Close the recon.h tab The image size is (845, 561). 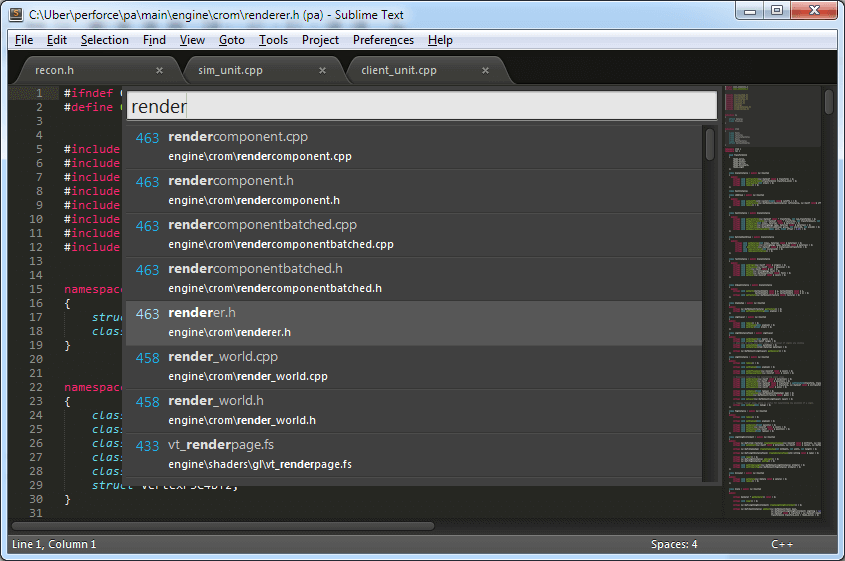(159, 71)
